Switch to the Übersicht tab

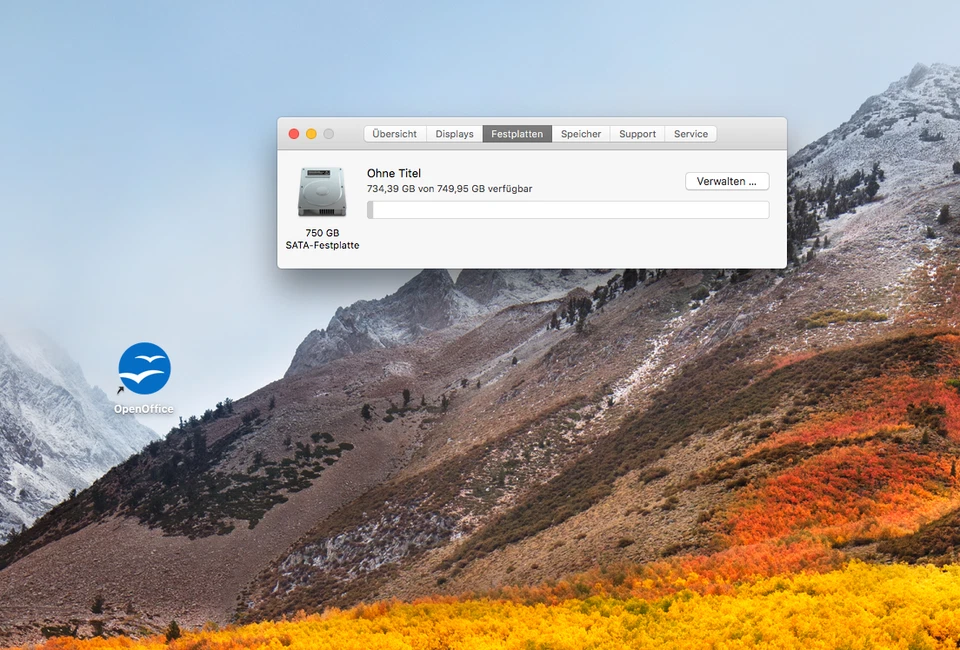[x=394, y=133]
